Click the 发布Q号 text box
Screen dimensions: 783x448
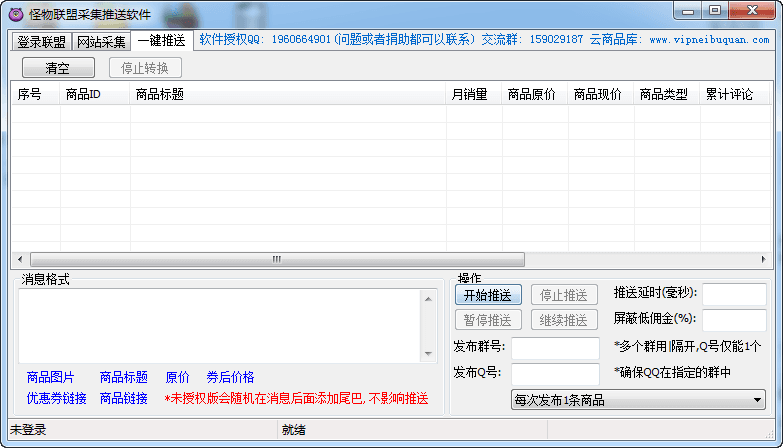pos(554,373)
